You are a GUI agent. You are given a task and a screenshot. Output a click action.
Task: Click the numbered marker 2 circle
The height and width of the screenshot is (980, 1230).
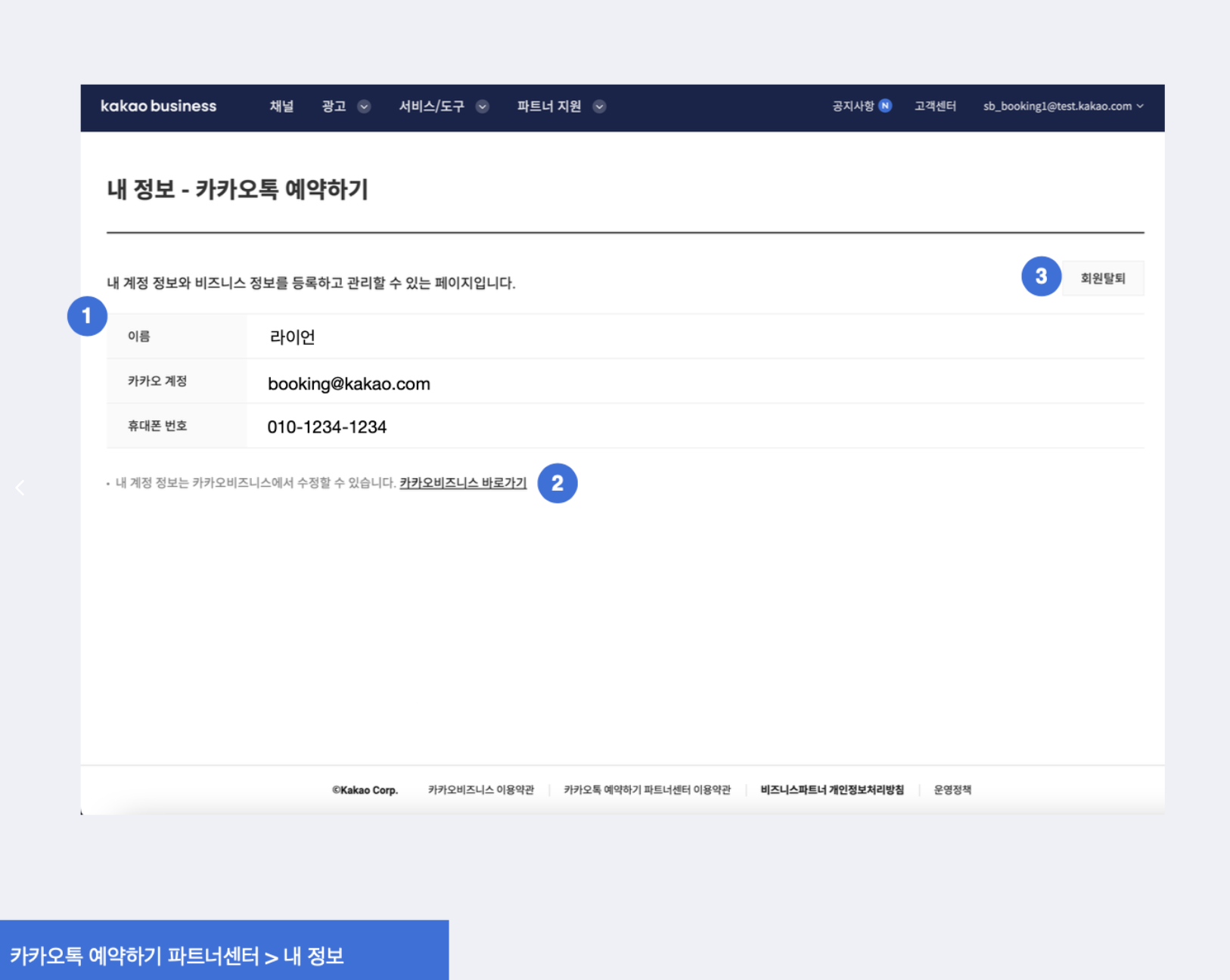[557, 483]
